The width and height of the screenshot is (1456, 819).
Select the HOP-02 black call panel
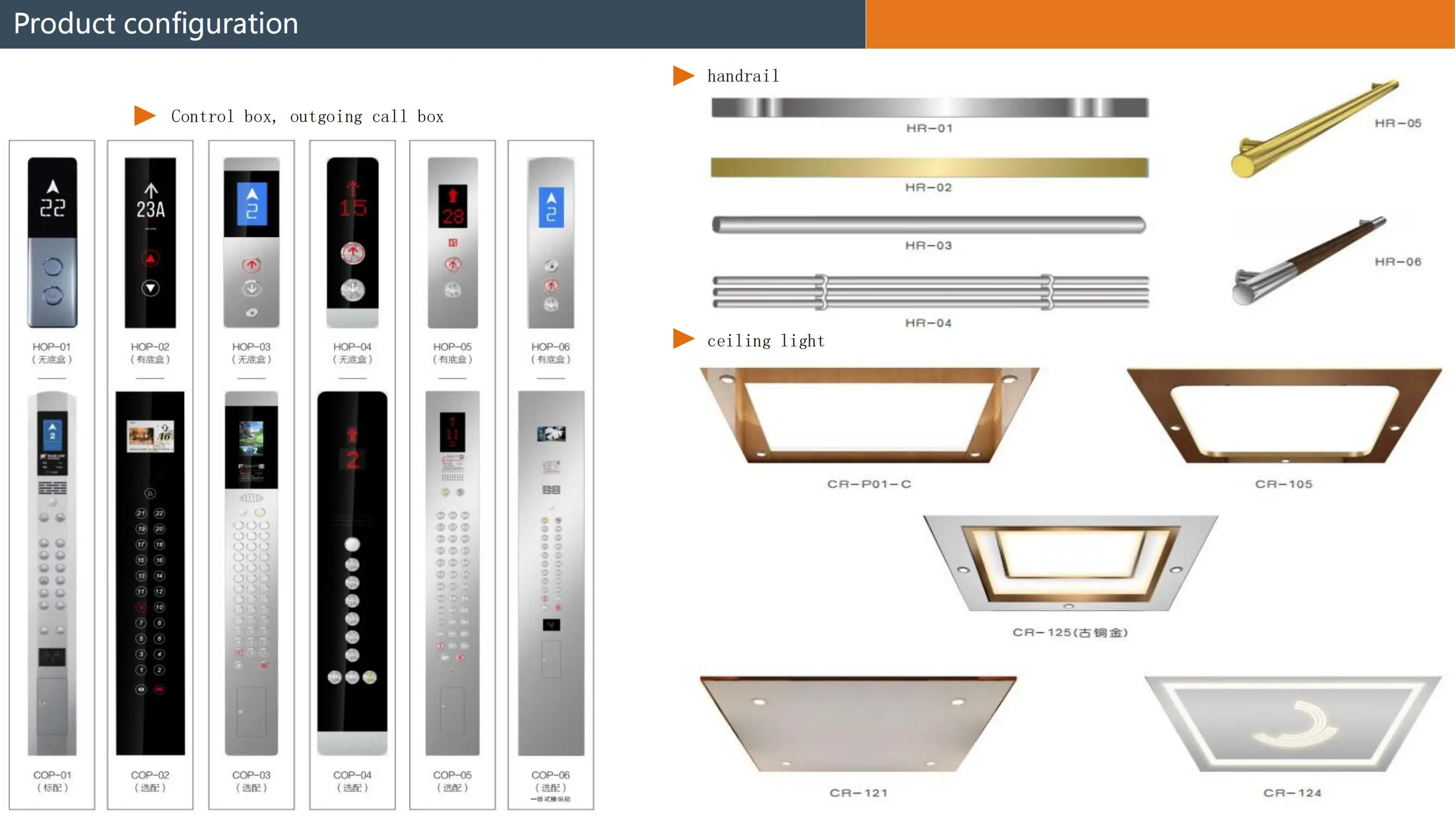click(150, 242)
